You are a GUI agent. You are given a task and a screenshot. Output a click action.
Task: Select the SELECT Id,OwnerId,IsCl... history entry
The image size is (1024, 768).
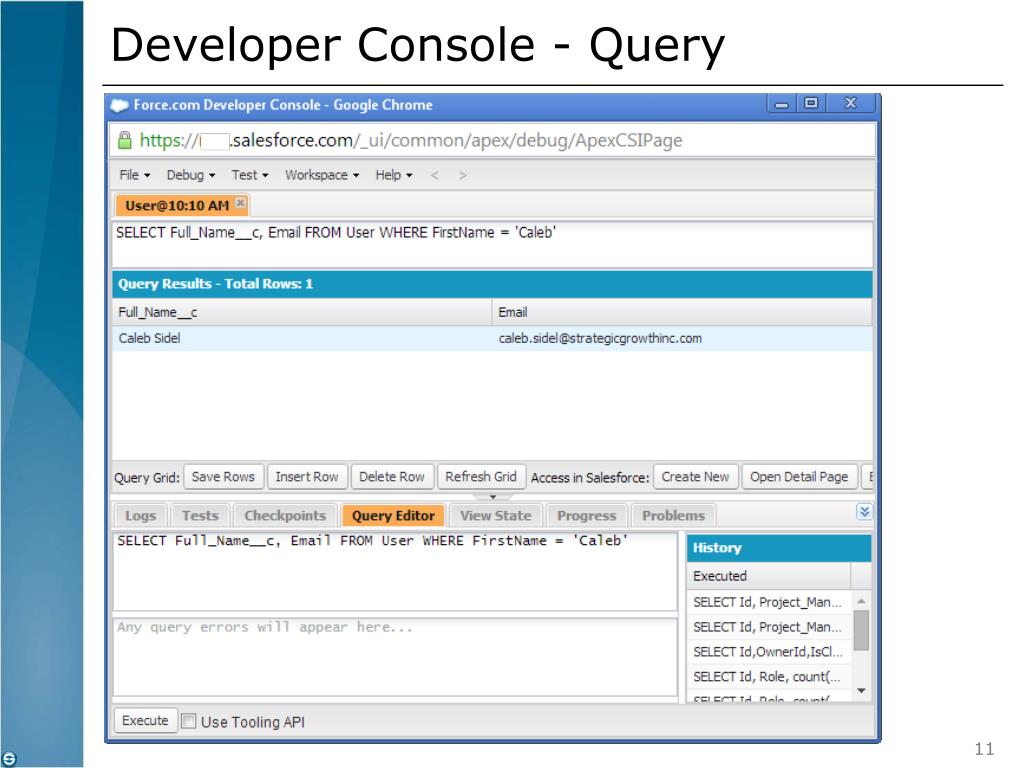[769, 652]
